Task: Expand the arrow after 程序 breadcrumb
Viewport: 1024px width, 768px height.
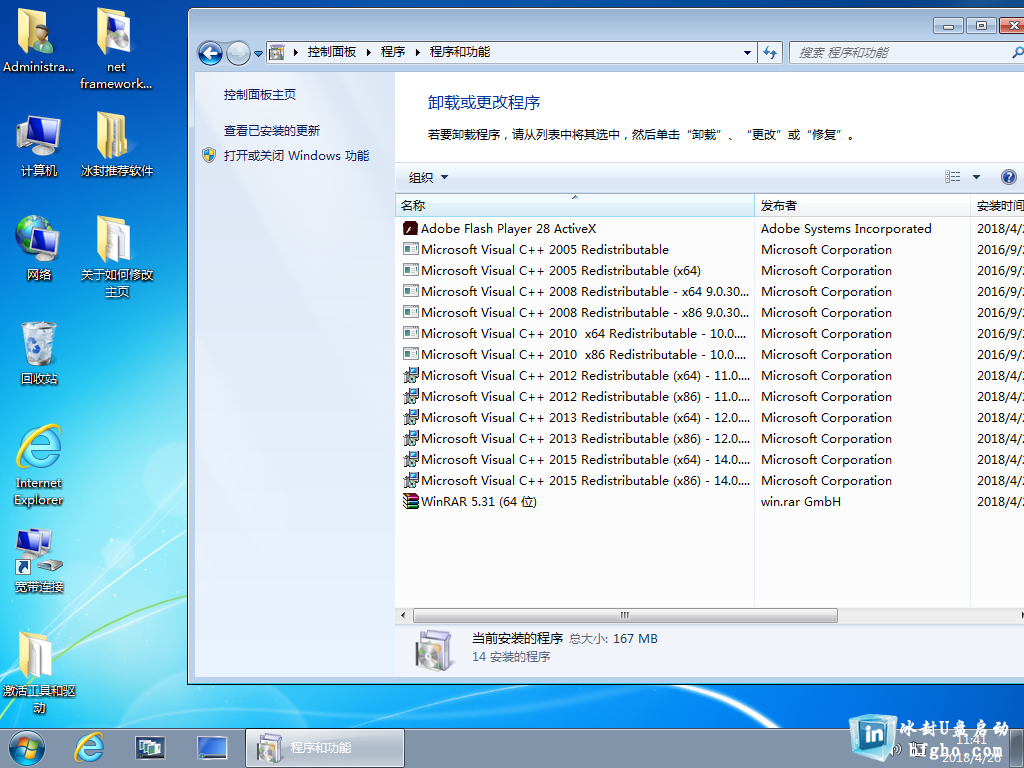Action: pyautogui.click(x=417, y=52)
